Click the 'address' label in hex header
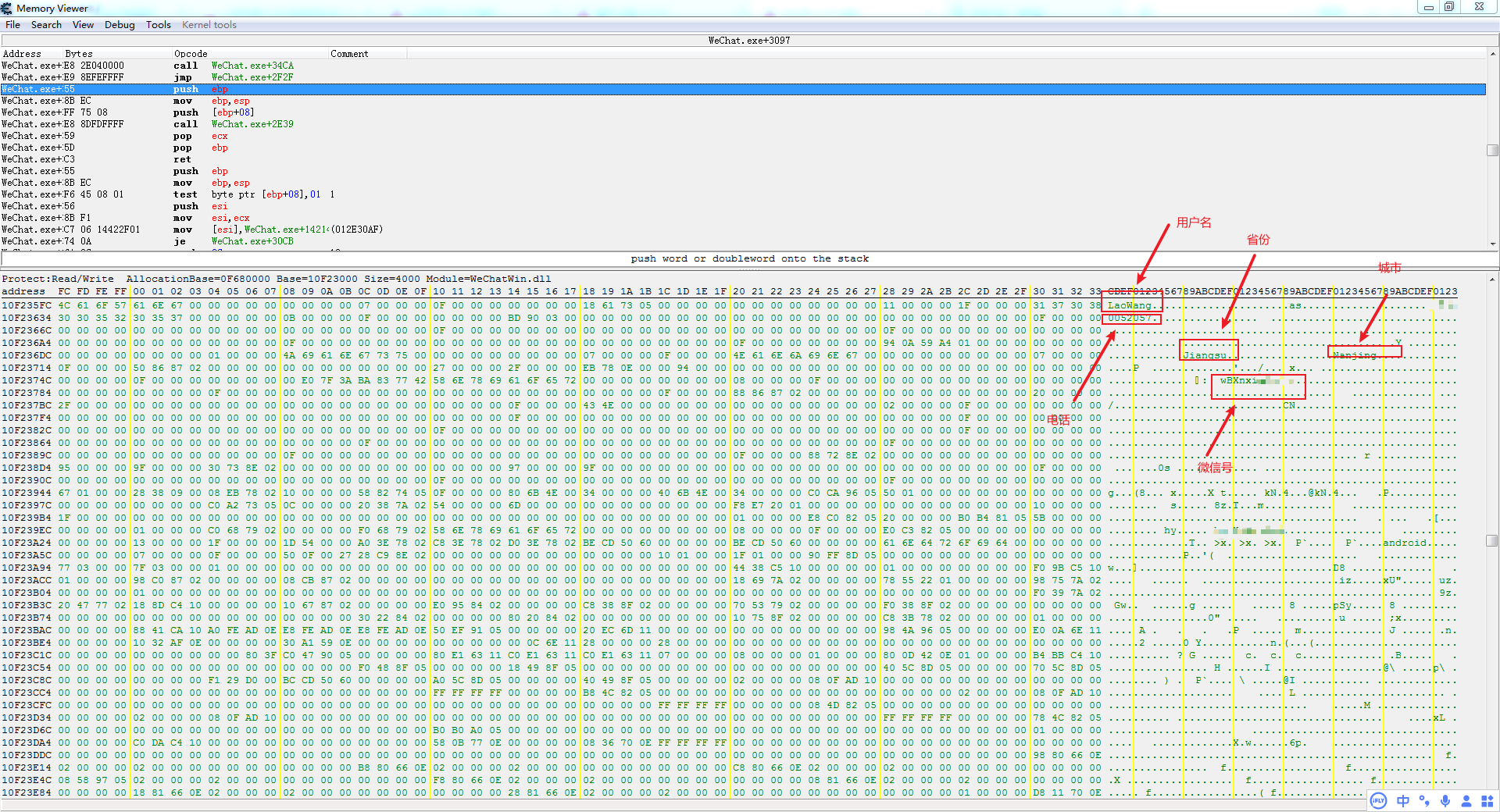Screen dimensions: 1500x812 pos(23,291)
